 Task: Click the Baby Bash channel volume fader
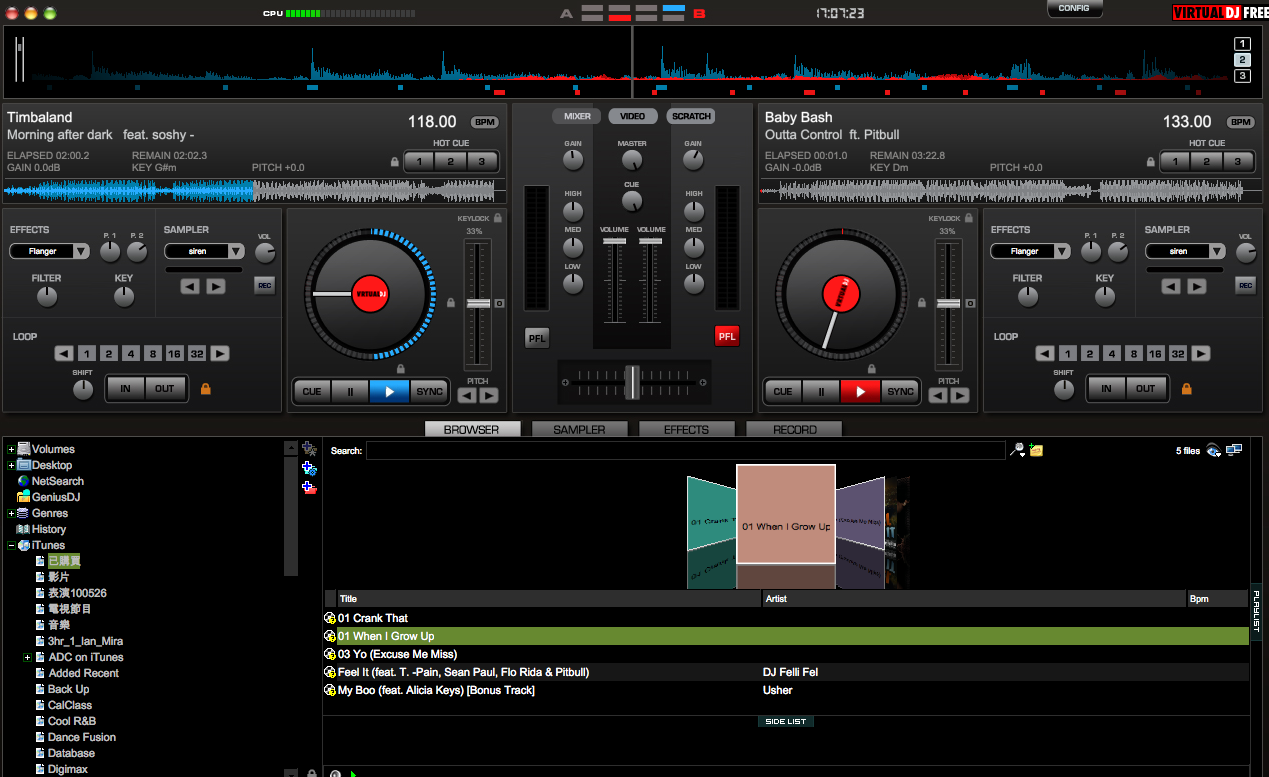tap(652, 242)
